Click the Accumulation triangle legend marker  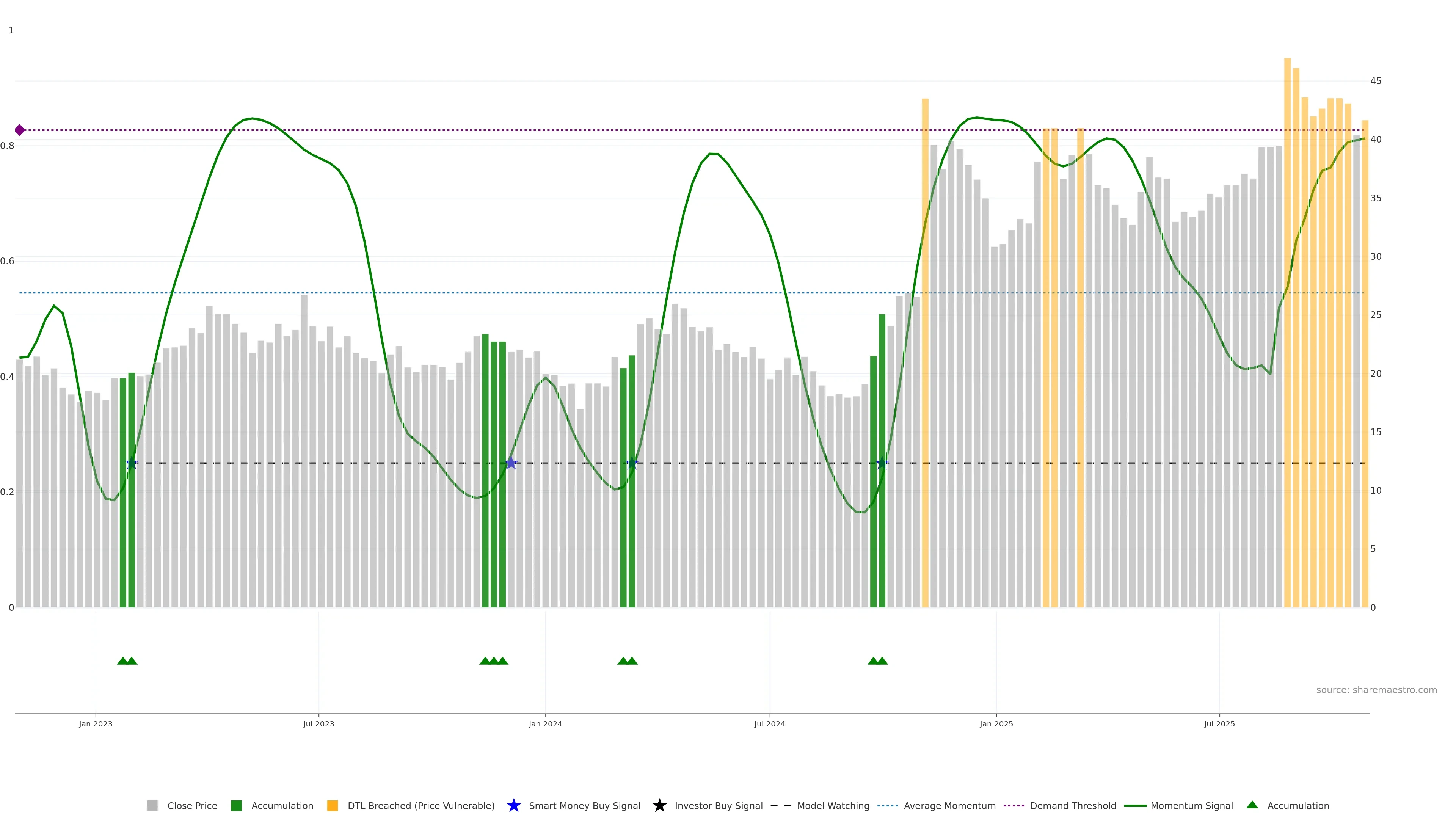1252,805
